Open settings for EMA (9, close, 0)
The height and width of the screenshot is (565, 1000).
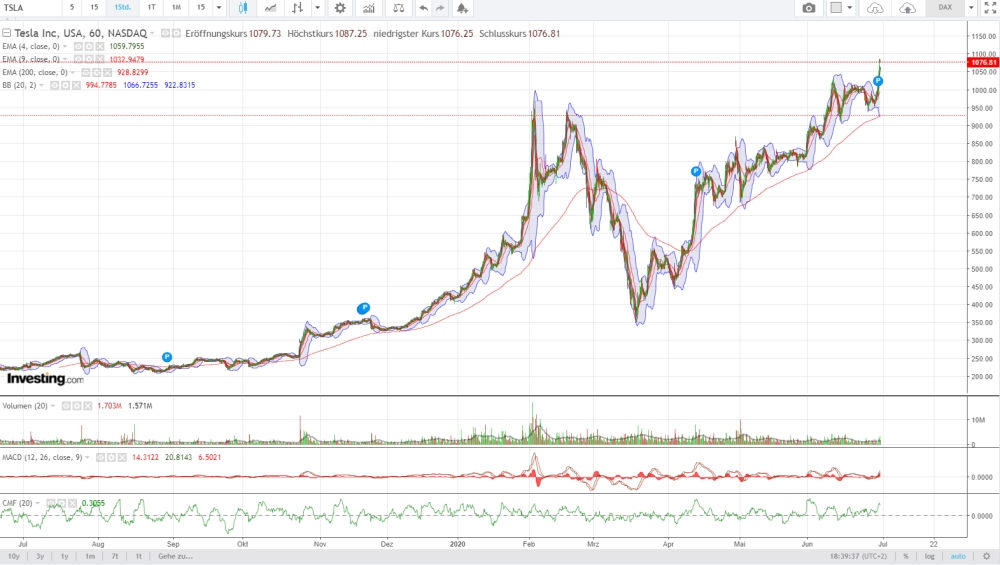(x=89, y=59)
